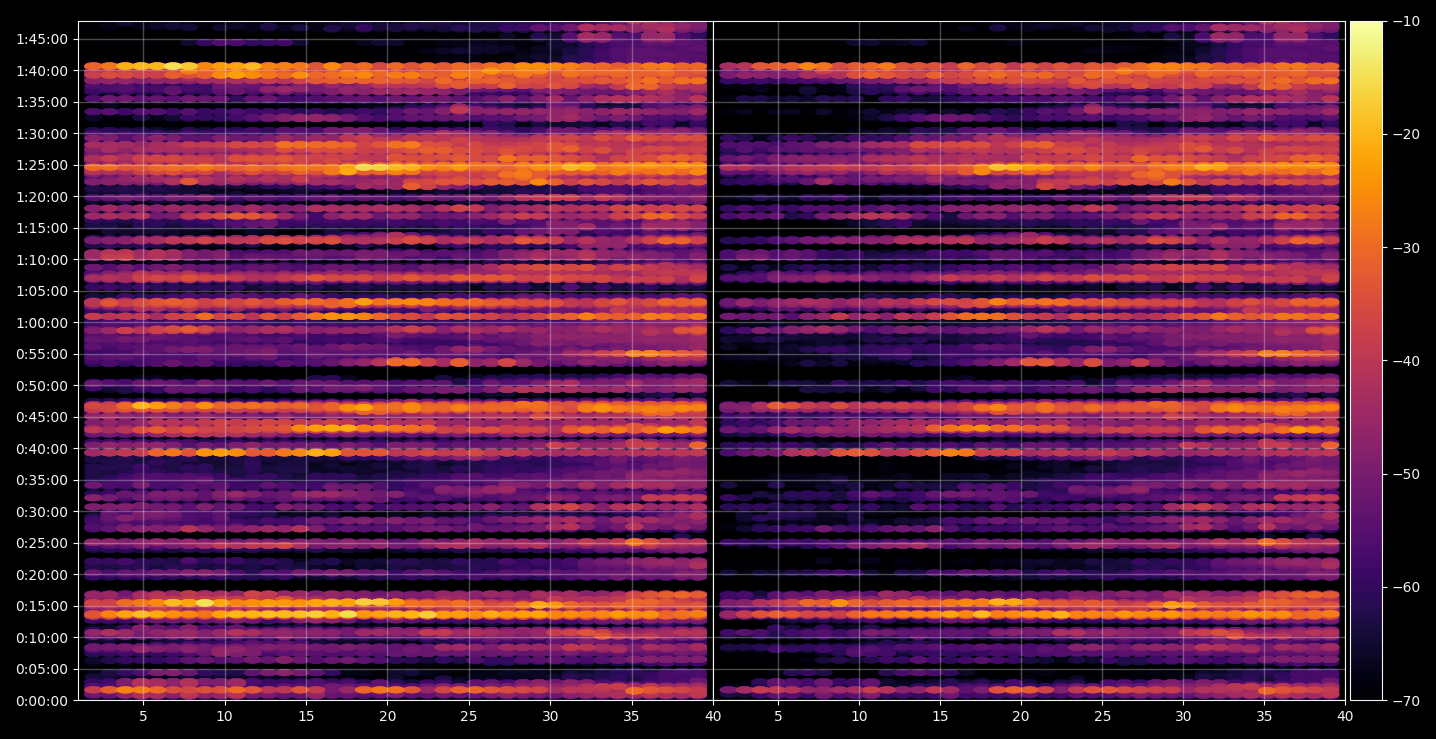Click the 0:45:00 y-axis tick label
Screen dimensions: 1436x739
tap(42, 417)
